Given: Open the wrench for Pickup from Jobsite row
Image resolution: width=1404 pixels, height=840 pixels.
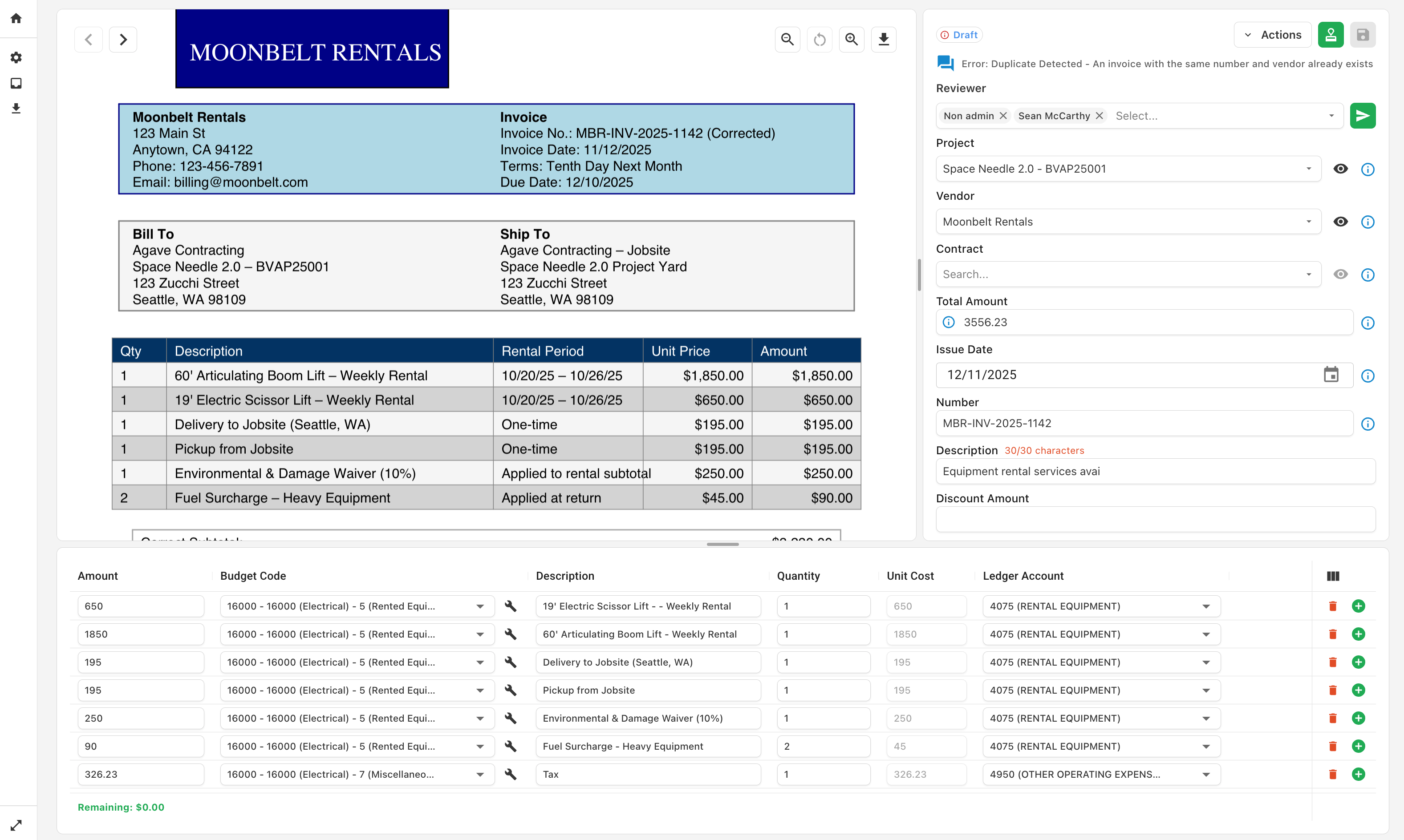Looking at the screenshot, I should 510,690.
